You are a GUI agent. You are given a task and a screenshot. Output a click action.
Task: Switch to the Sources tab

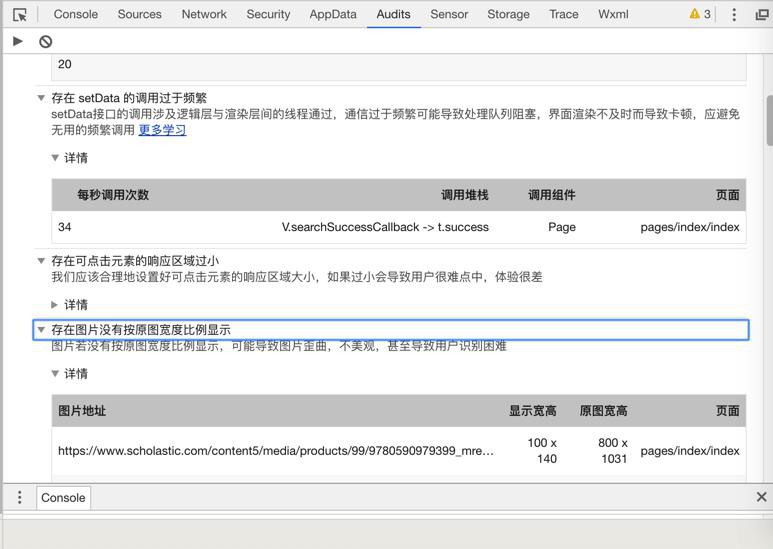(x=140, y=14)
